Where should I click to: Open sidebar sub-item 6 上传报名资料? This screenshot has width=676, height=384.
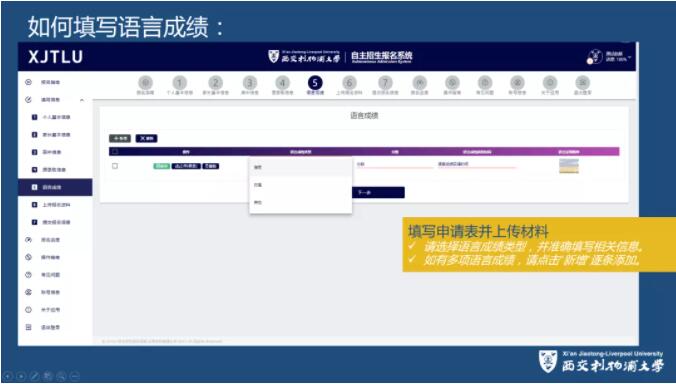pyautogui.click(x=55, y=205)
